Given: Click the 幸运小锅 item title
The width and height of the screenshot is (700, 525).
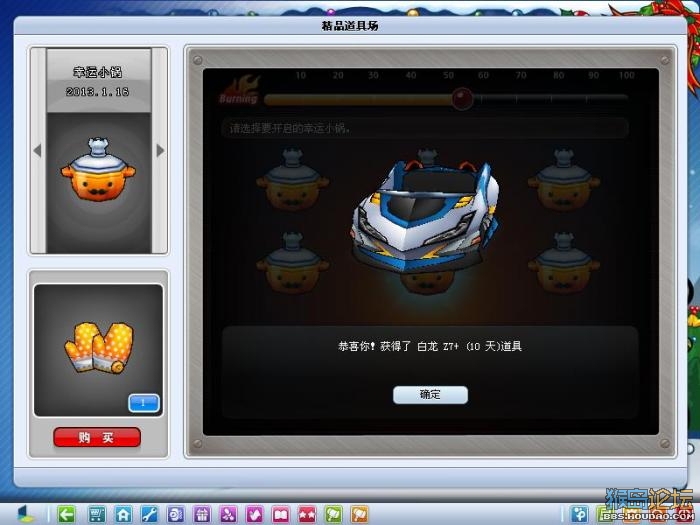Looking at the screenshot, I should [98, 72].
